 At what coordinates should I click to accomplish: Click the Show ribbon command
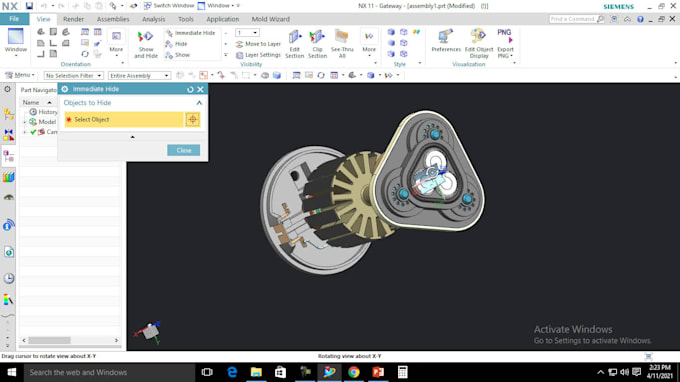click(177, 55)
